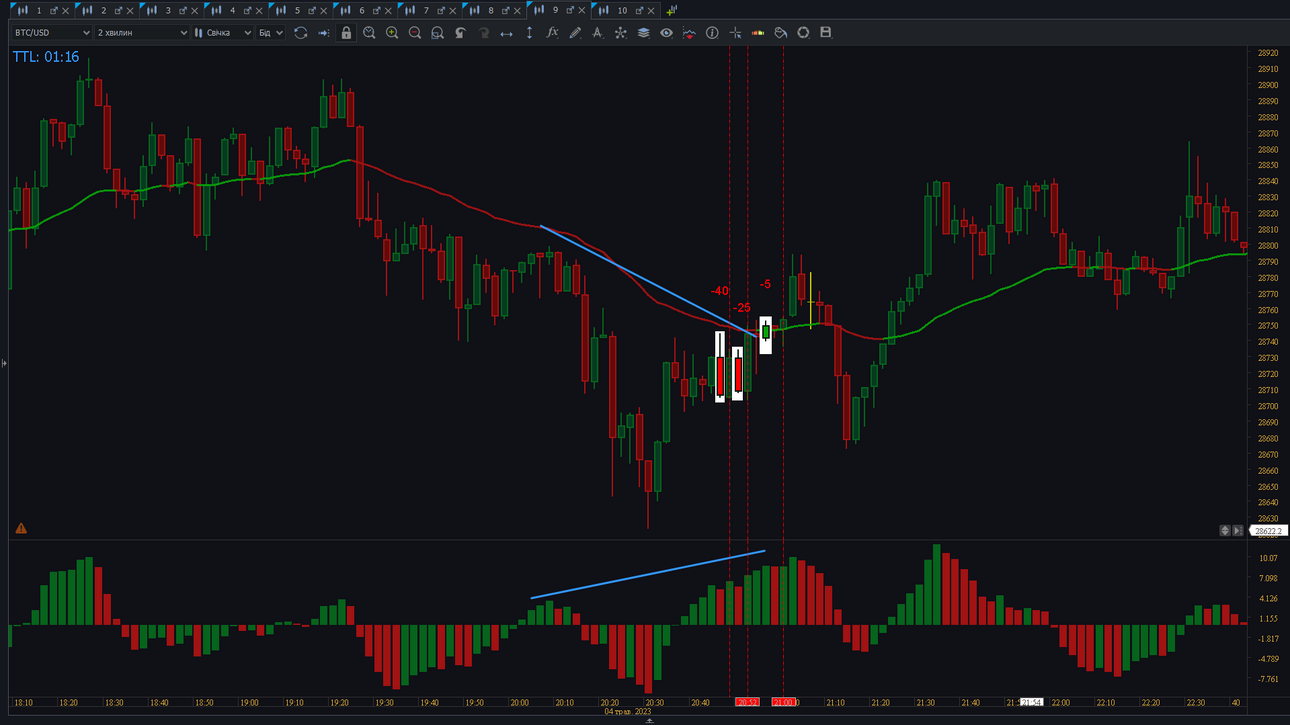Pop out chart tab 1

tap(54, 11)
